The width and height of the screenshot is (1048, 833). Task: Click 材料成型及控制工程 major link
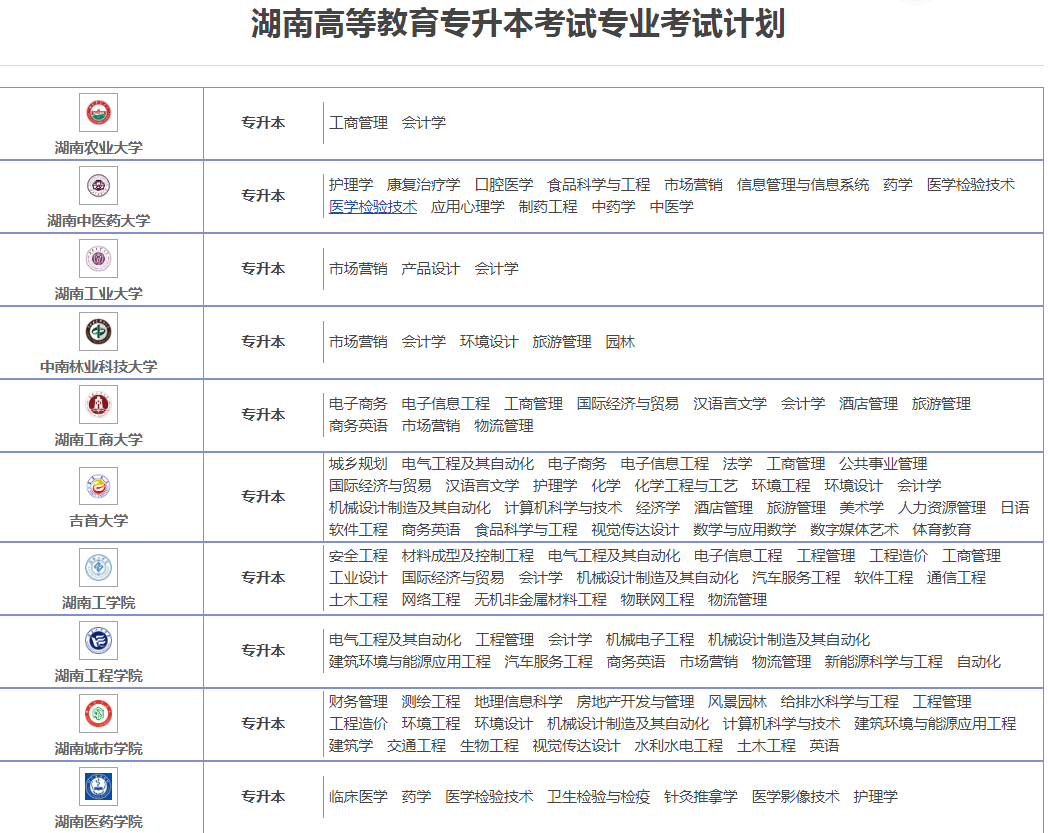[468, 556]
